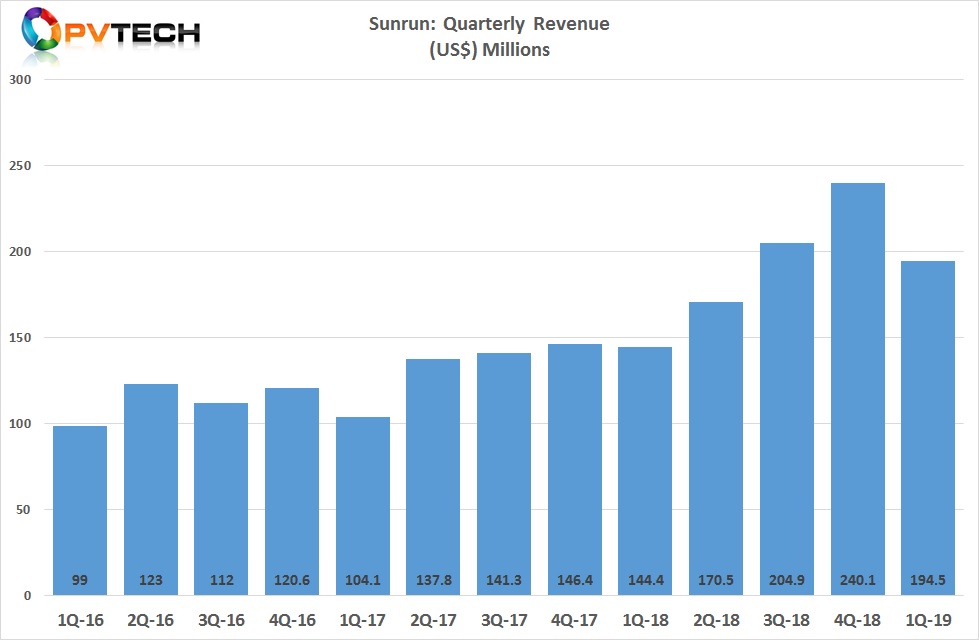The width and height of the screenshot is (979, 640).
Task: Click the data label '141.3'
Action: point(504,580)
